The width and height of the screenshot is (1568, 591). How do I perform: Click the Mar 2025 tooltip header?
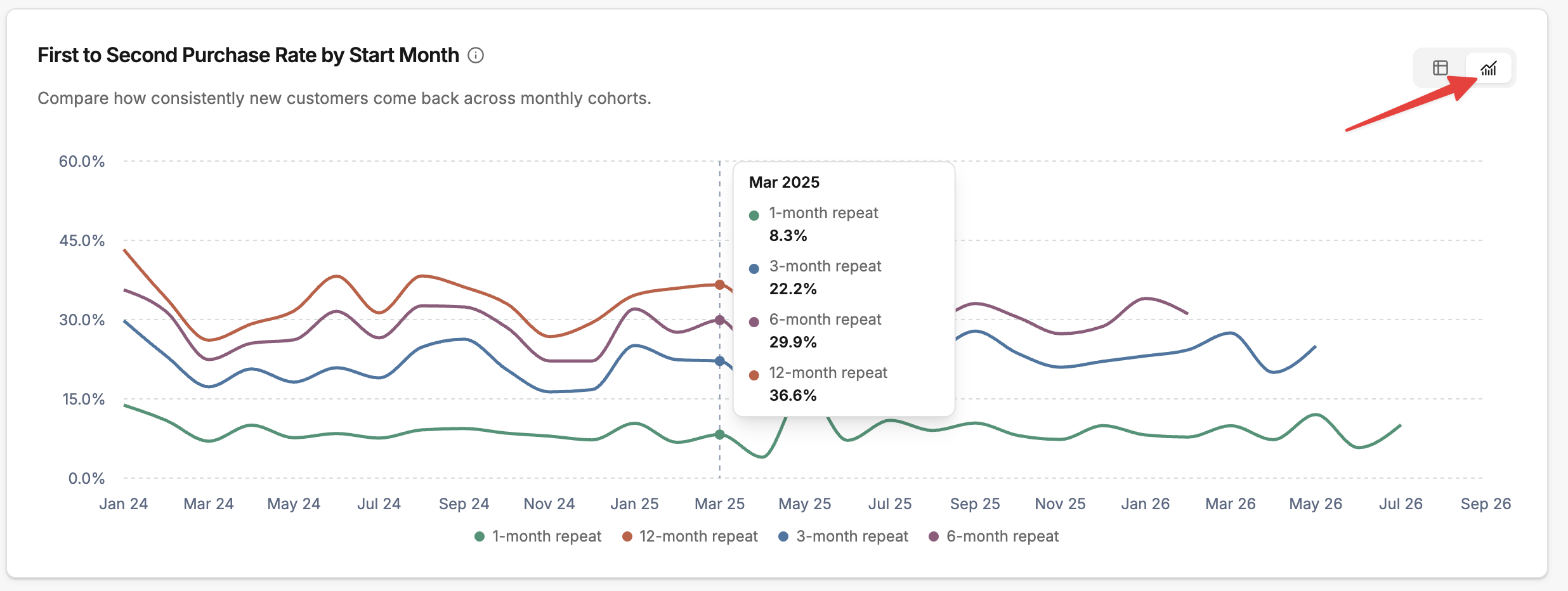point(784,183)
